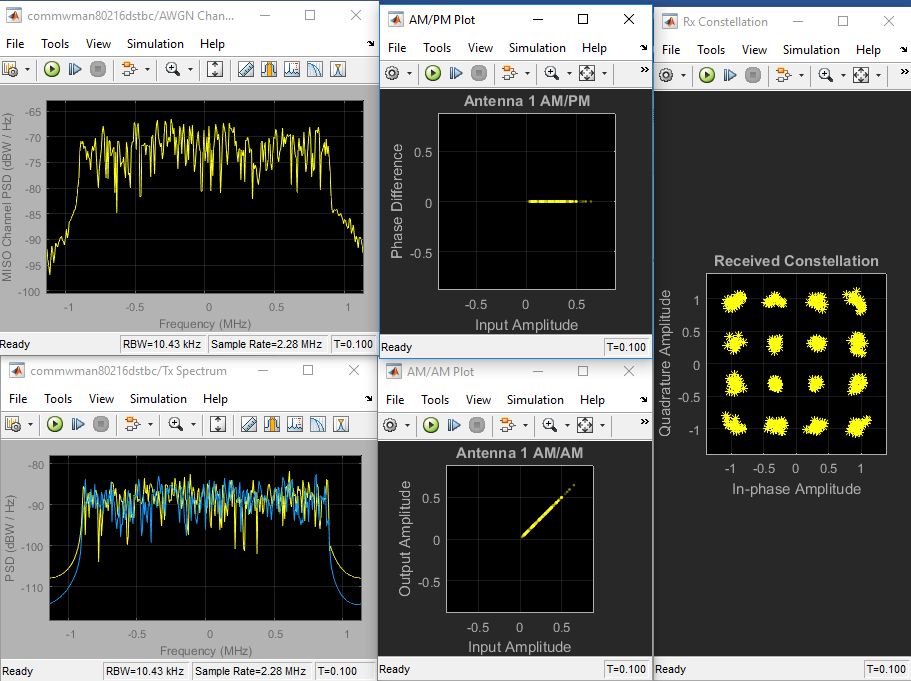Screen dimensions: 911x681
Task: Click scale axes icon in AM/PM Plot
Action: [587, 74]
